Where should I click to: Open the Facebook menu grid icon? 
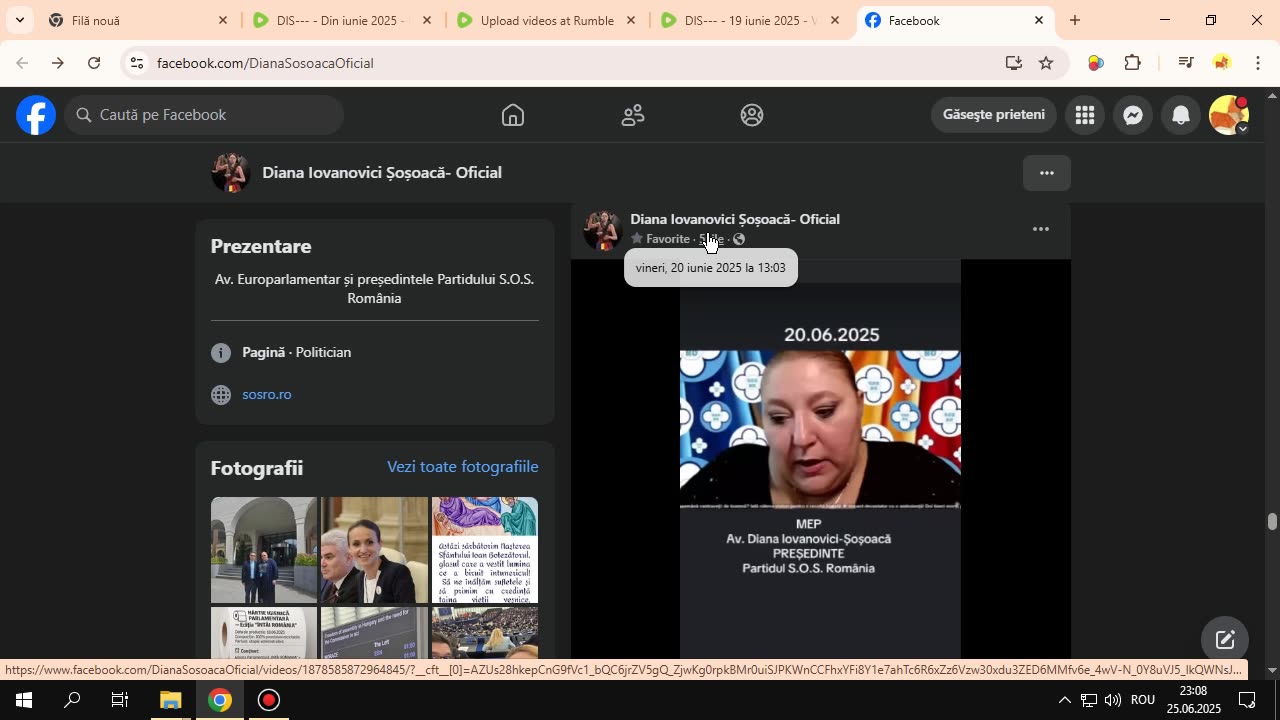[1085, 115]
